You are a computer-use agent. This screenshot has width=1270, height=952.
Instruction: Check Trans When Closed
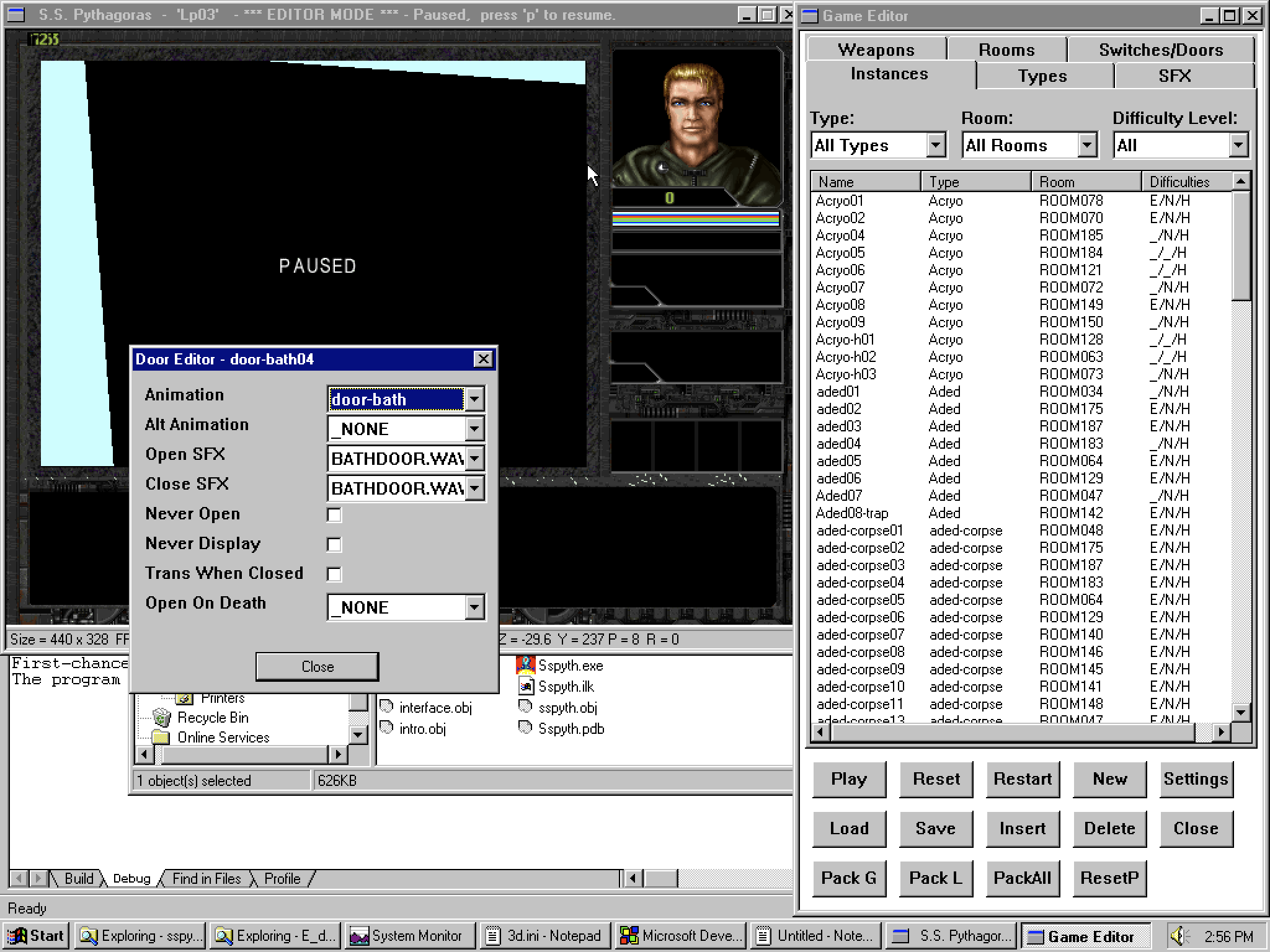pyautogui.click(x=334, y=574)
